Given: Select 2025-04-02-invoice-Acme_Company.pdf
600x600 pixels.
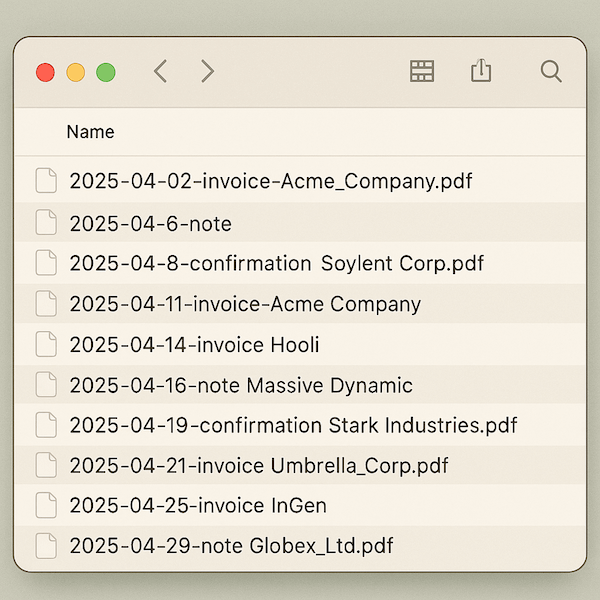Looking at the screenshot, I should [270, 182].
